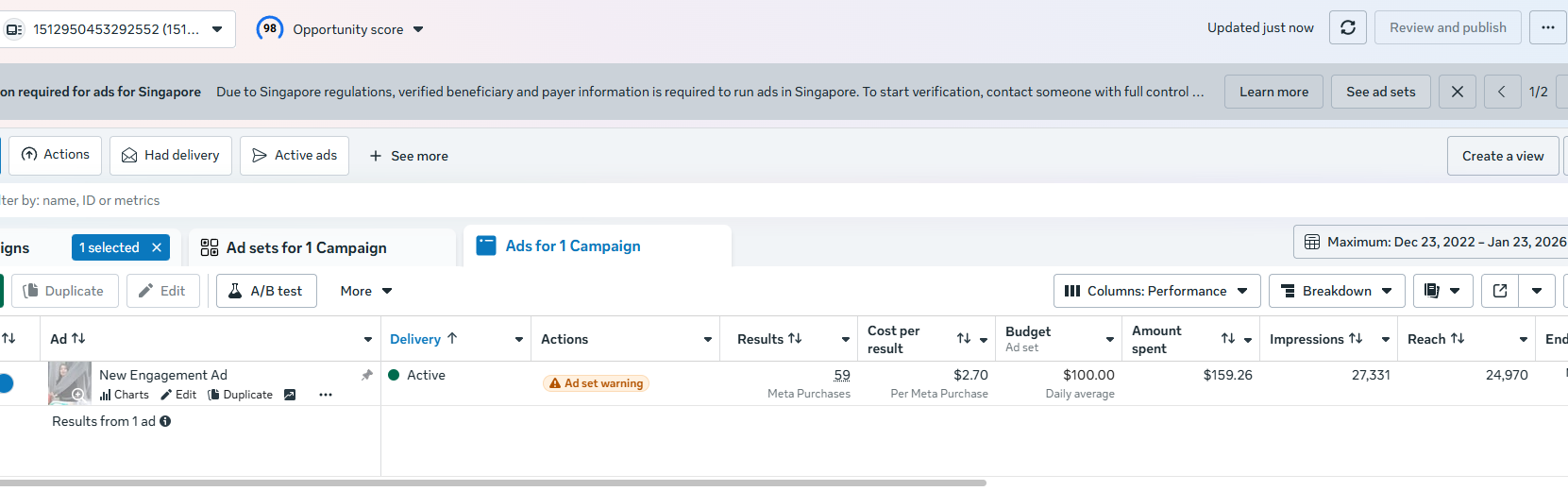Screen dimensions: 1568x491
Task: Click the info icon beside Results from 1 ad
Action: (x=165, y=421)
